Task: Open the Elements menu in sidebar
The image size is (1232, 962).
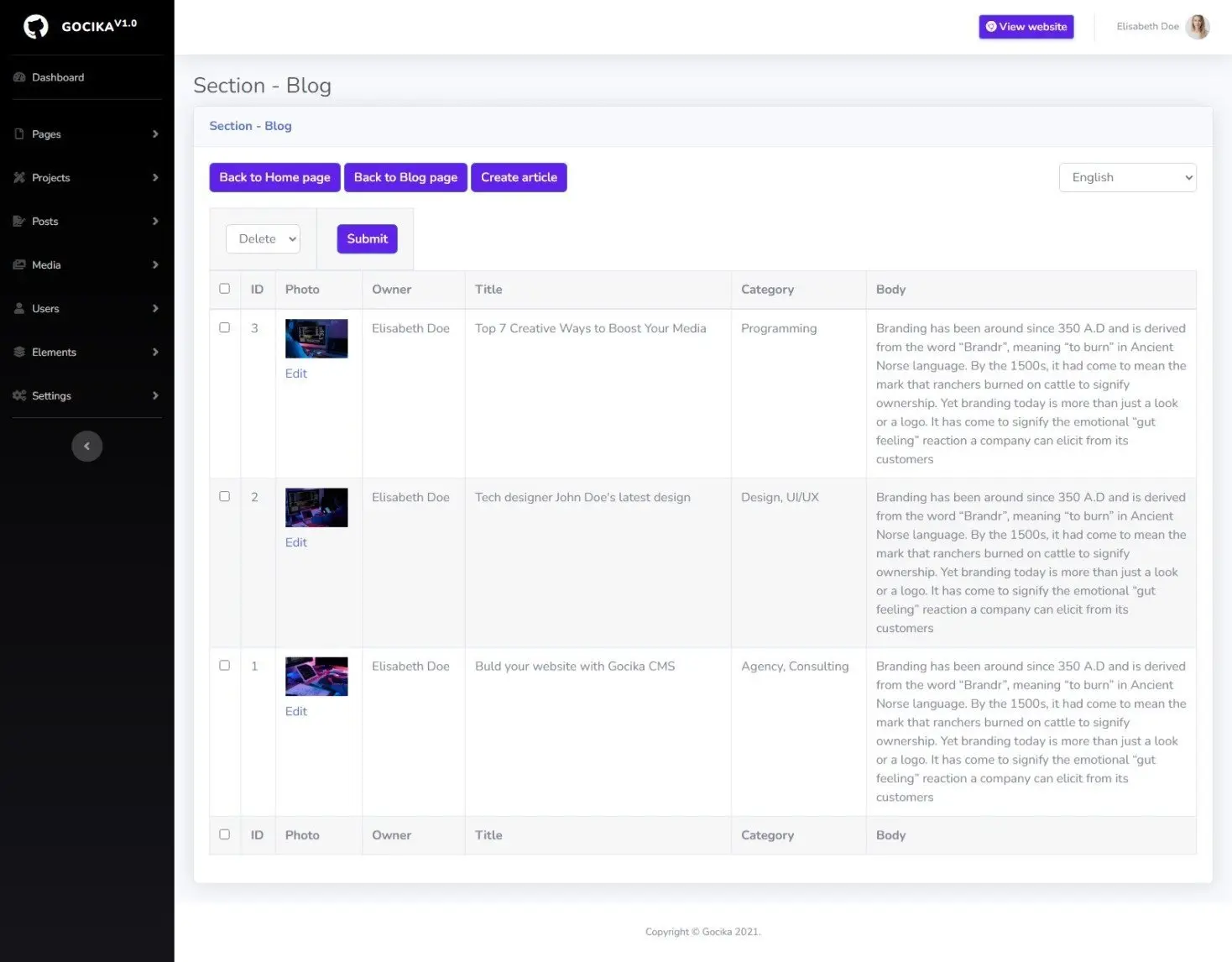Action: pos(54,353)
